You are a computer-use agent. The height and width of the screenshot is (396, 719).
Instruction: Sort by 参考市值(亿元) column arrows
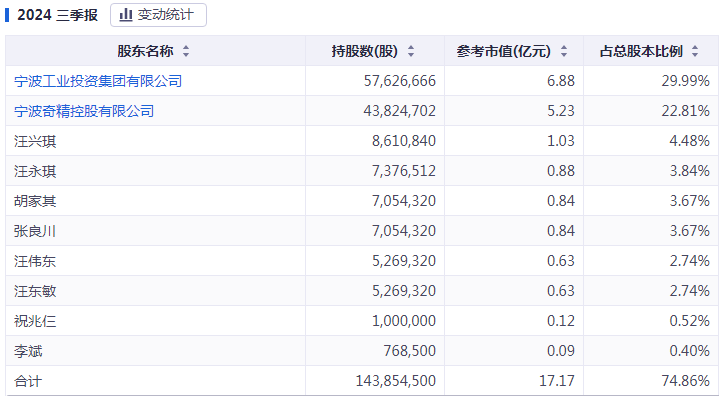(564, 51)
